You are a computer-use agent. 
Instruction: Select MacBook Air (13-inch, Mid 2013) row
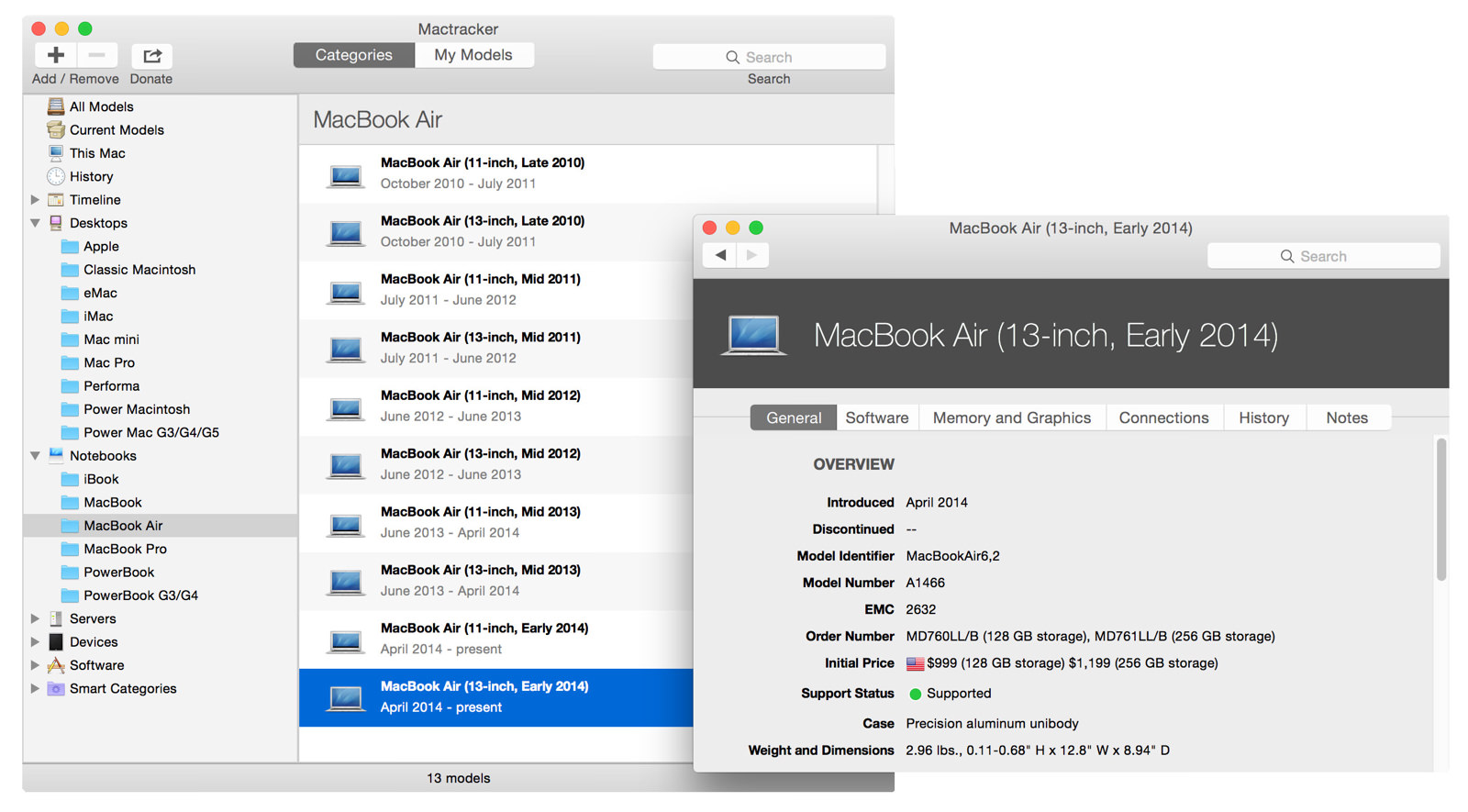496,581
